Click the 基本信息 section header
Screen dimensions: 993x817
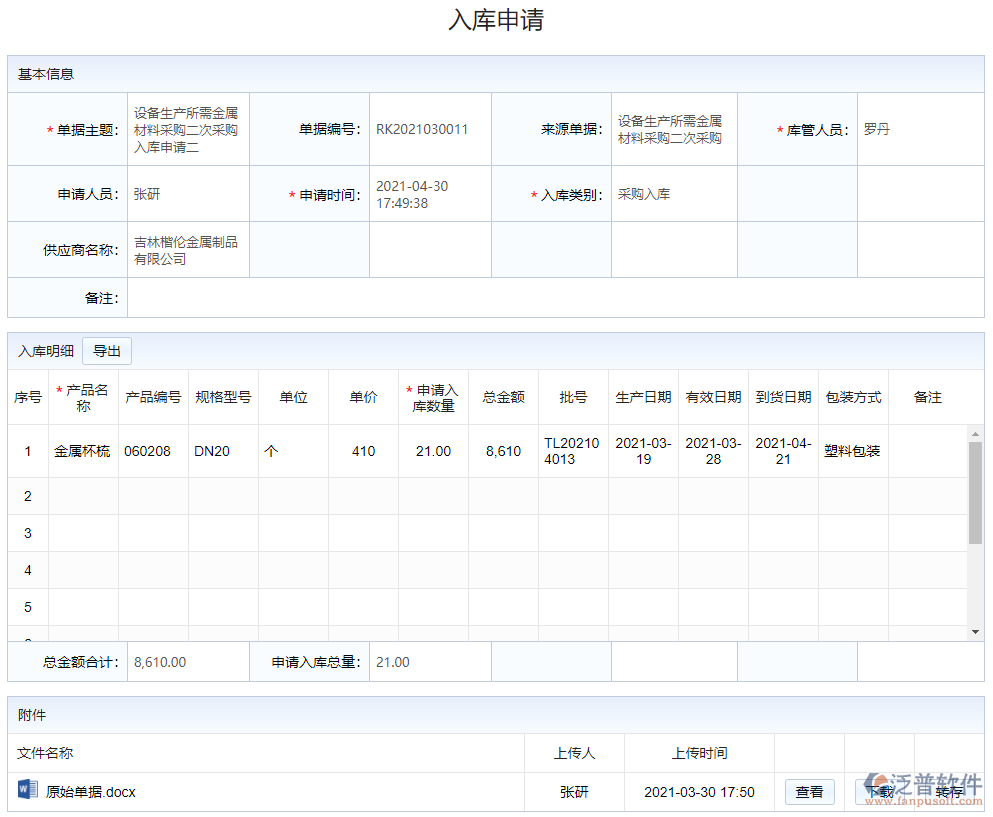point(40,72)
